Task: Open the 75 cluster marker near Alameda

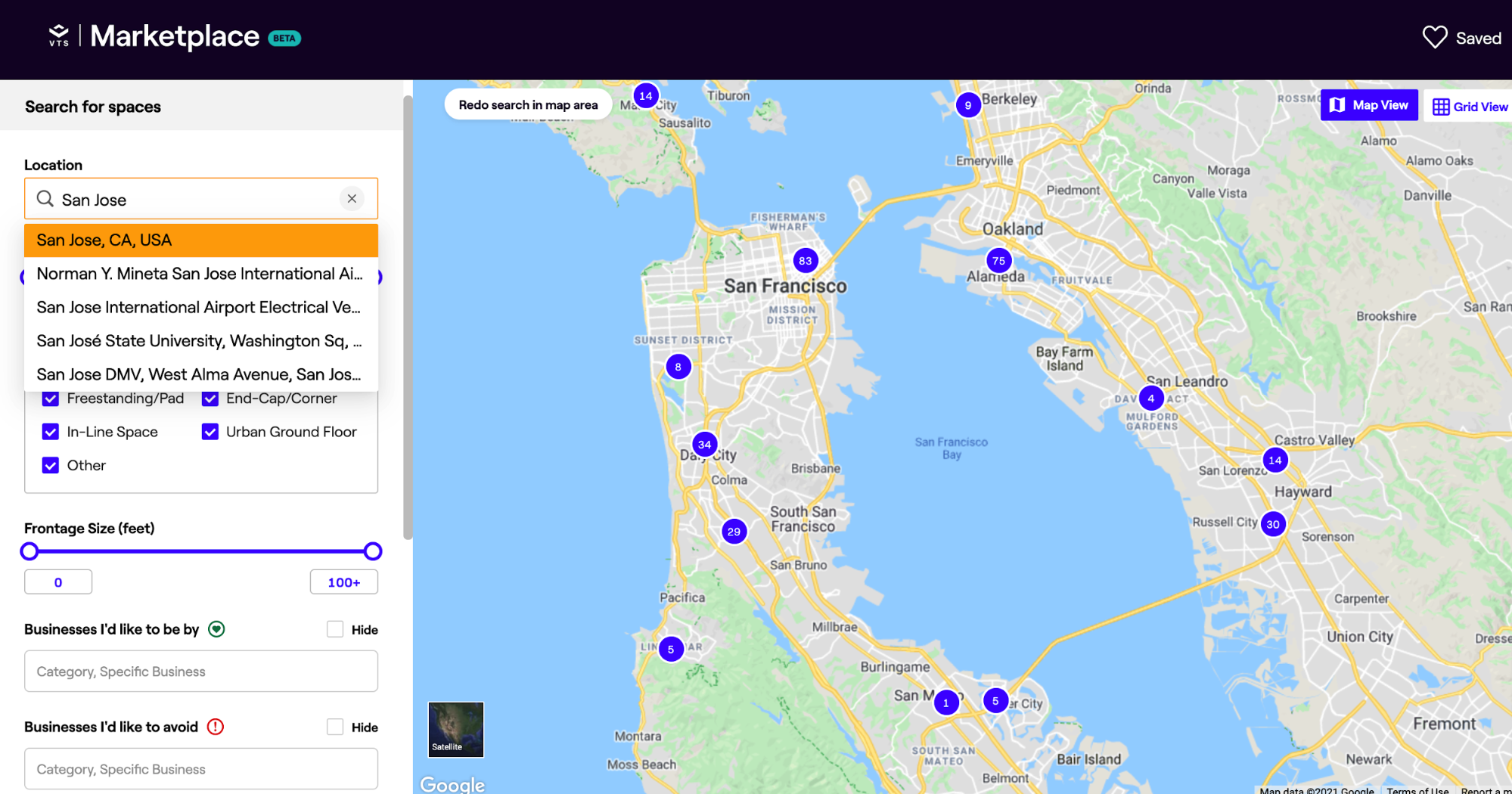Action: pos(999,261)
